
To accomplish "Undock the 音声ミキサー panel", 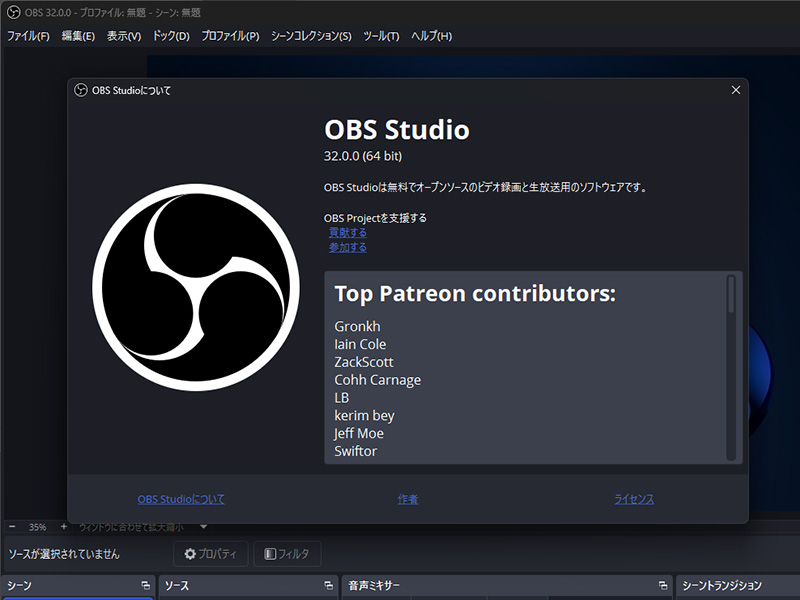I will click(662, 585).
